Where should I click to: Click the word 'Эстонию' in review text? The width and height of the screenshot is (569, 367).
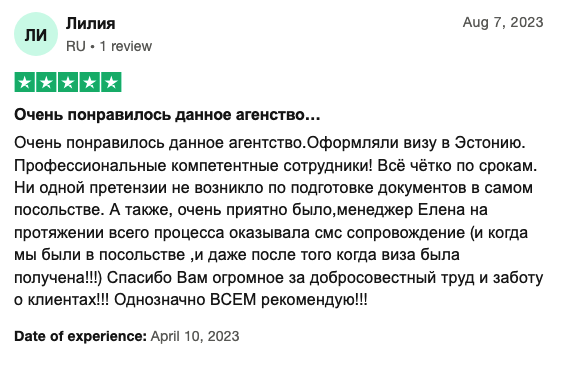click(490, 143)
